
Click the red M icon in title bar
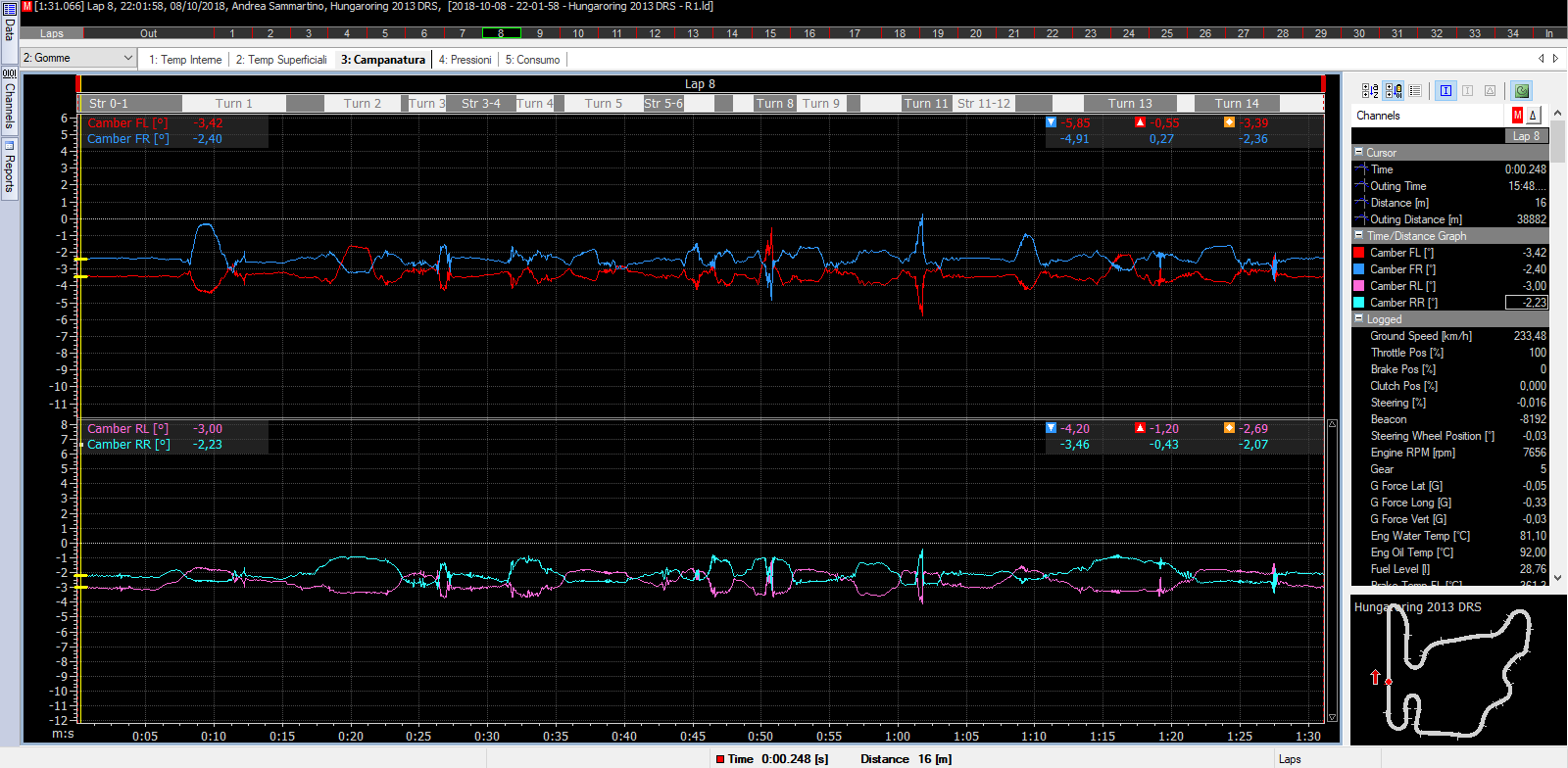(26, 6)
